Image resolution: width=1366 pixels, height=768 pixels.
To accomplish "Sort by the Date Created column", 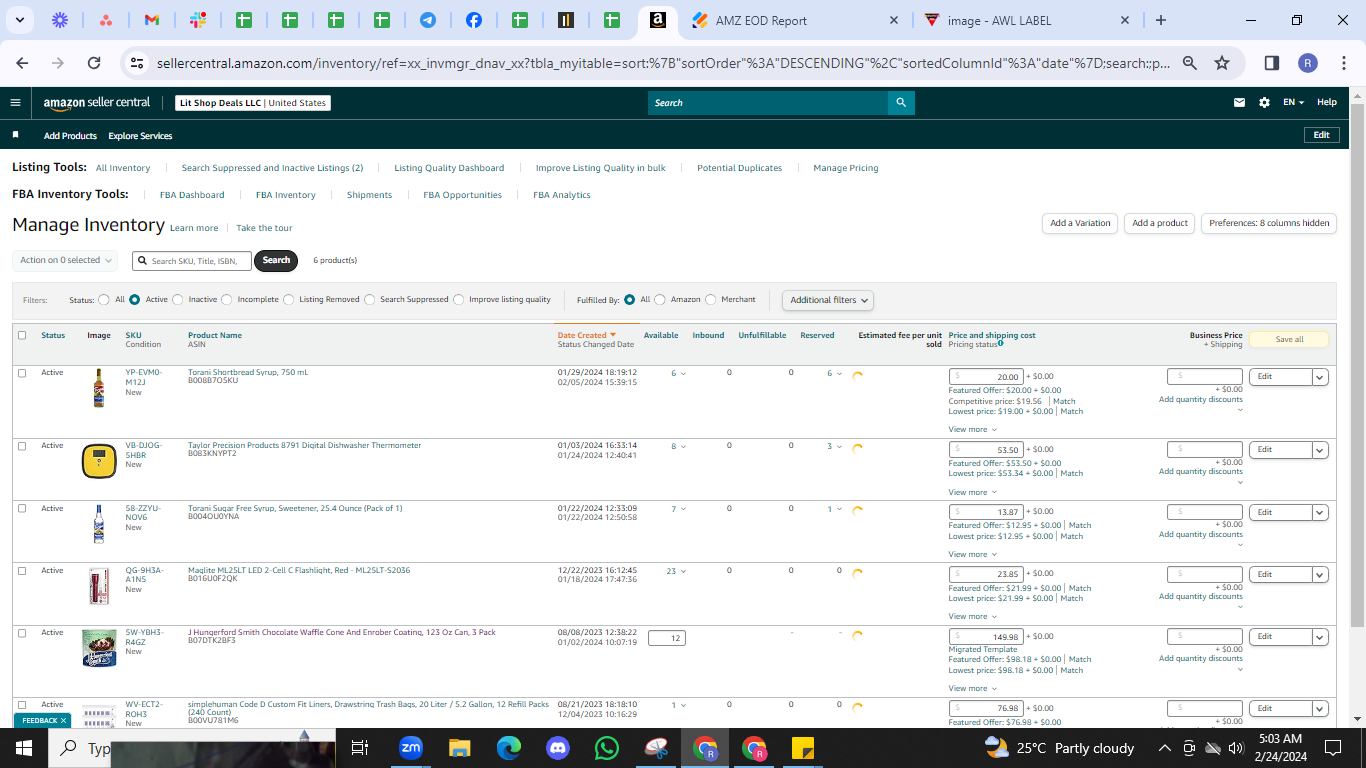I will click(x=586, y=335).
